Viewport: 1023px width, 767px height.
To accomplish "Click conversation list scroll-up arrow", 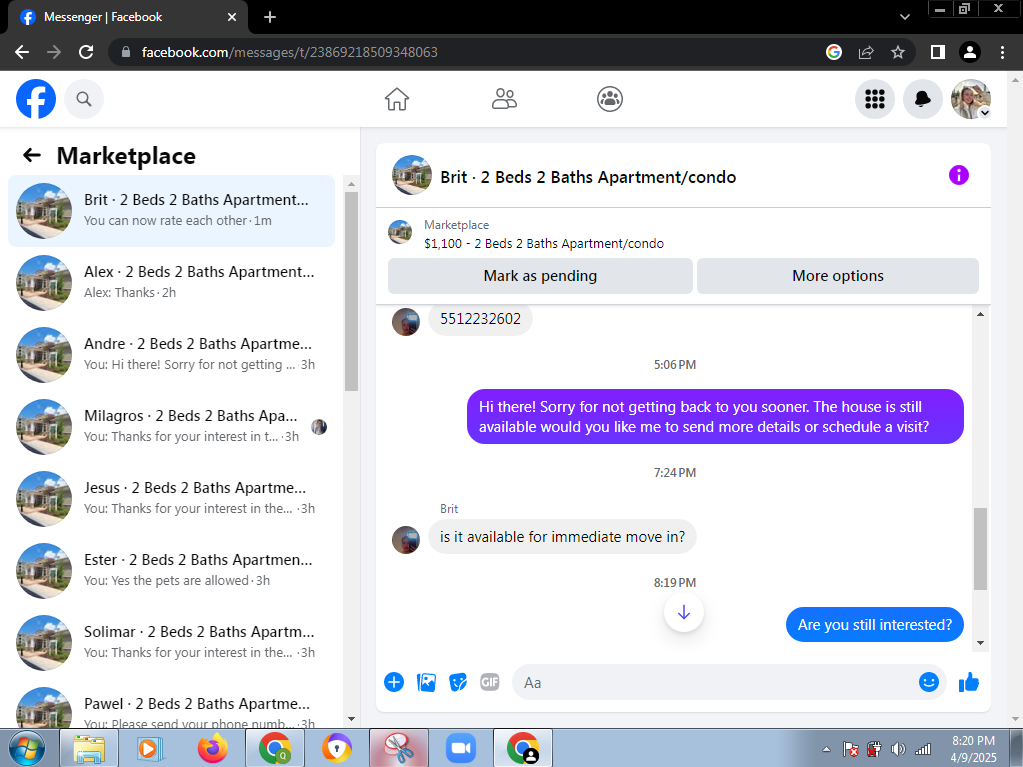I will point(351,185).
